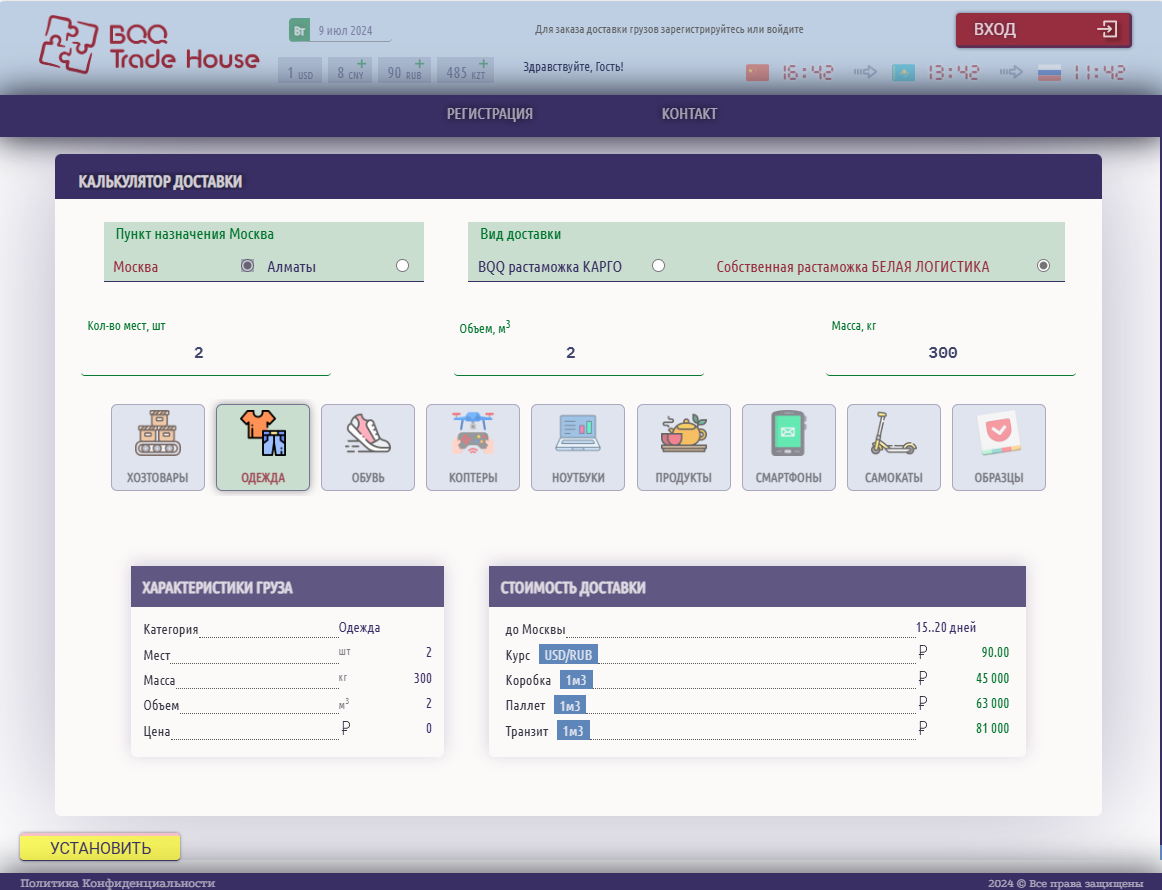Click the 1м3 badge next to Транзит
Screen dimensions: 1162x890
click(x=573, y=731)
